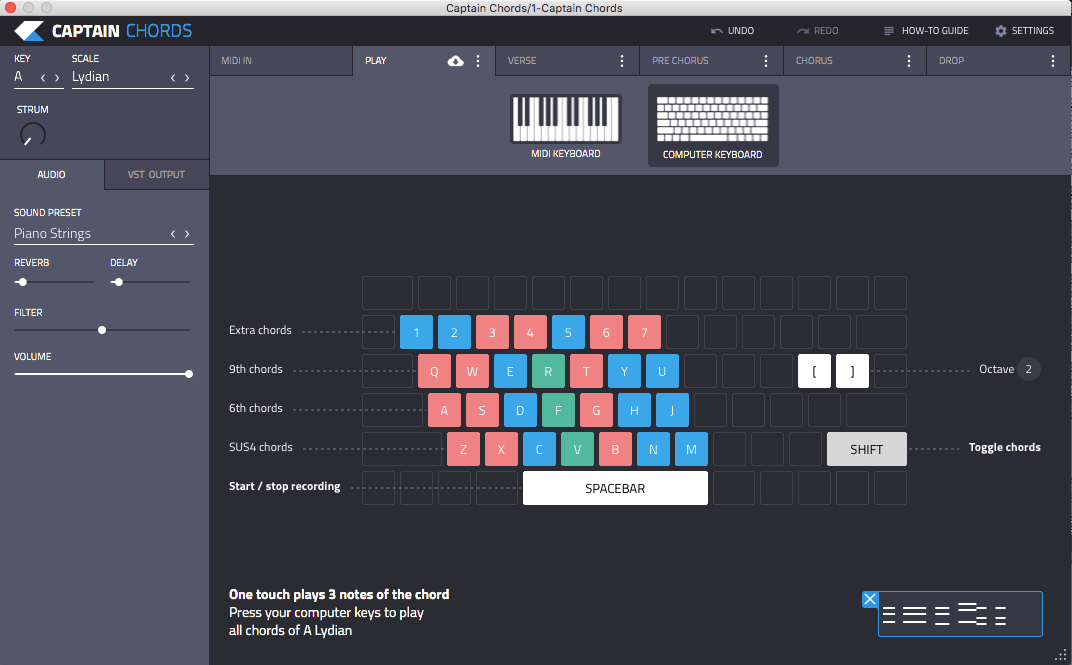Choose Computer Keyboard input mode

tap(713, 126)
